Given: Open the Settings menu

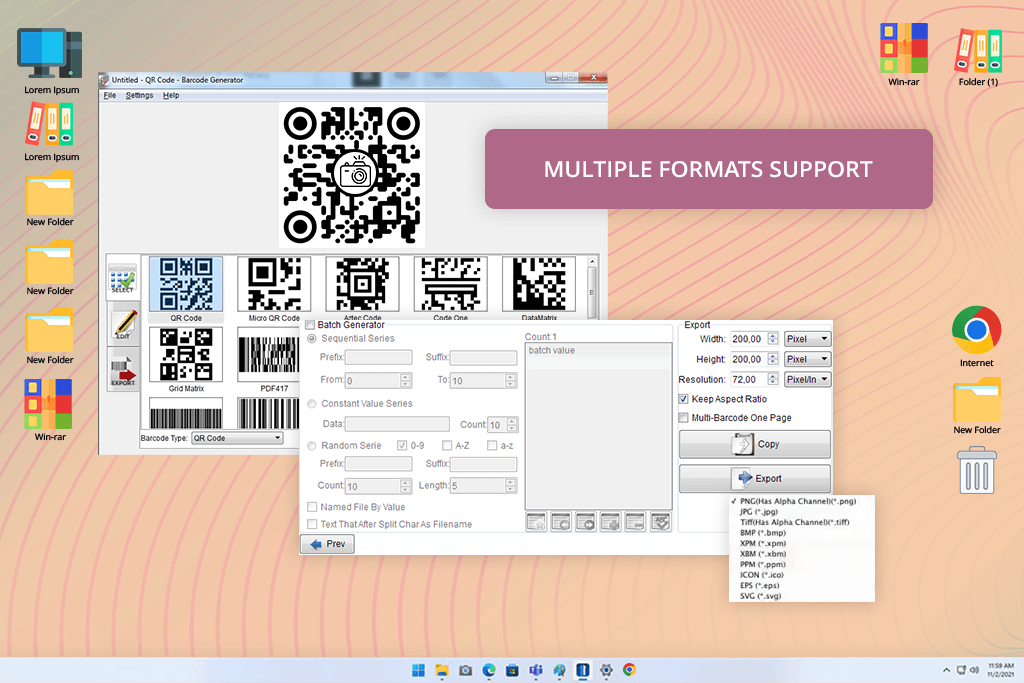Looking at the screenshot, I should (139, 95).
